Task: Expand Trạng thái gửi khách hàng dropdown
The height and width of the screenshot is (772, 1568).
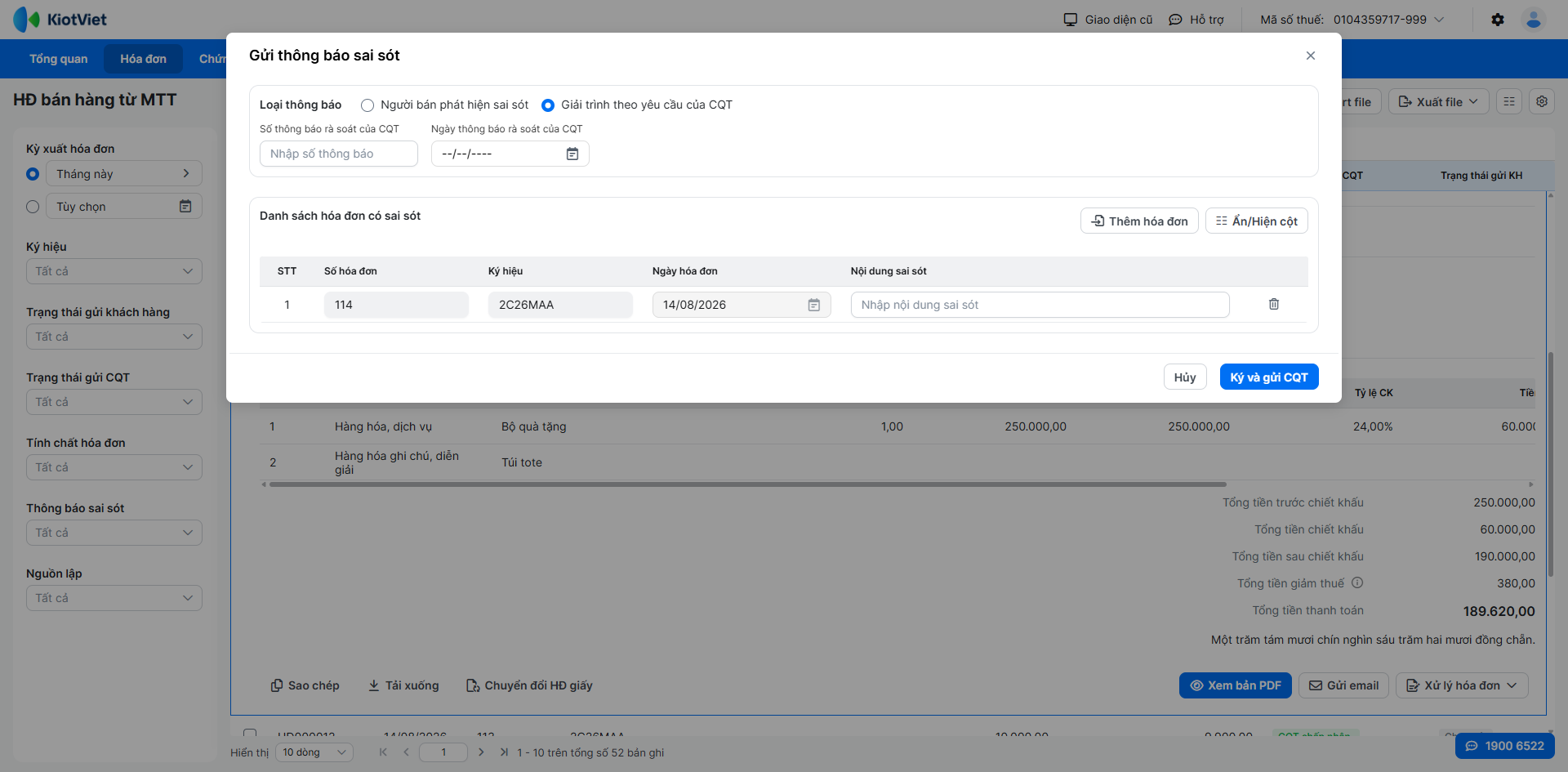Action: pyautogui.click(x=114, y=337)
